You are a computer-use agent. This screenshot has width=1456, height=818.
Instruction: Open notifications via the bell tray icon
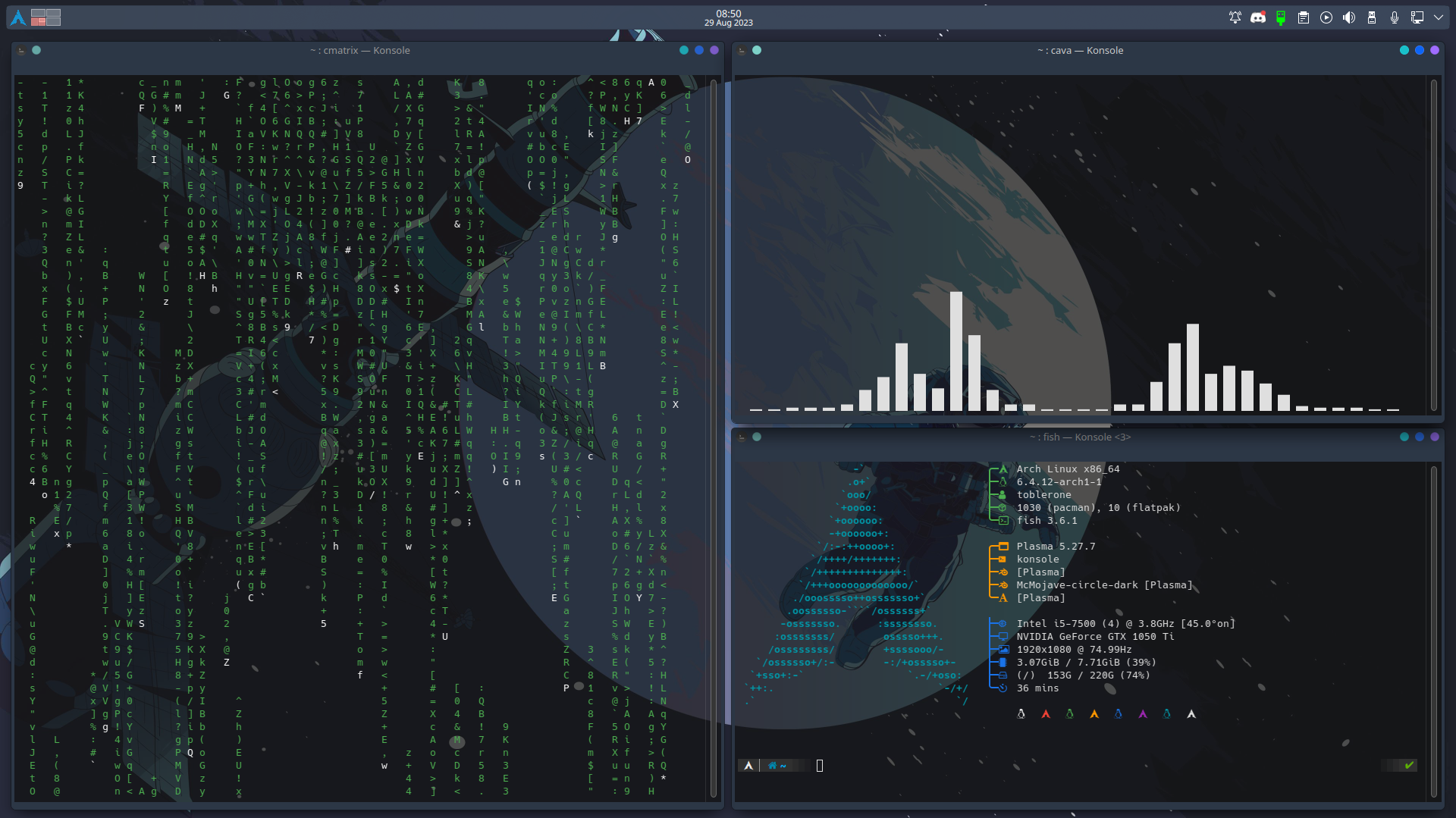tap(1235, 17)
